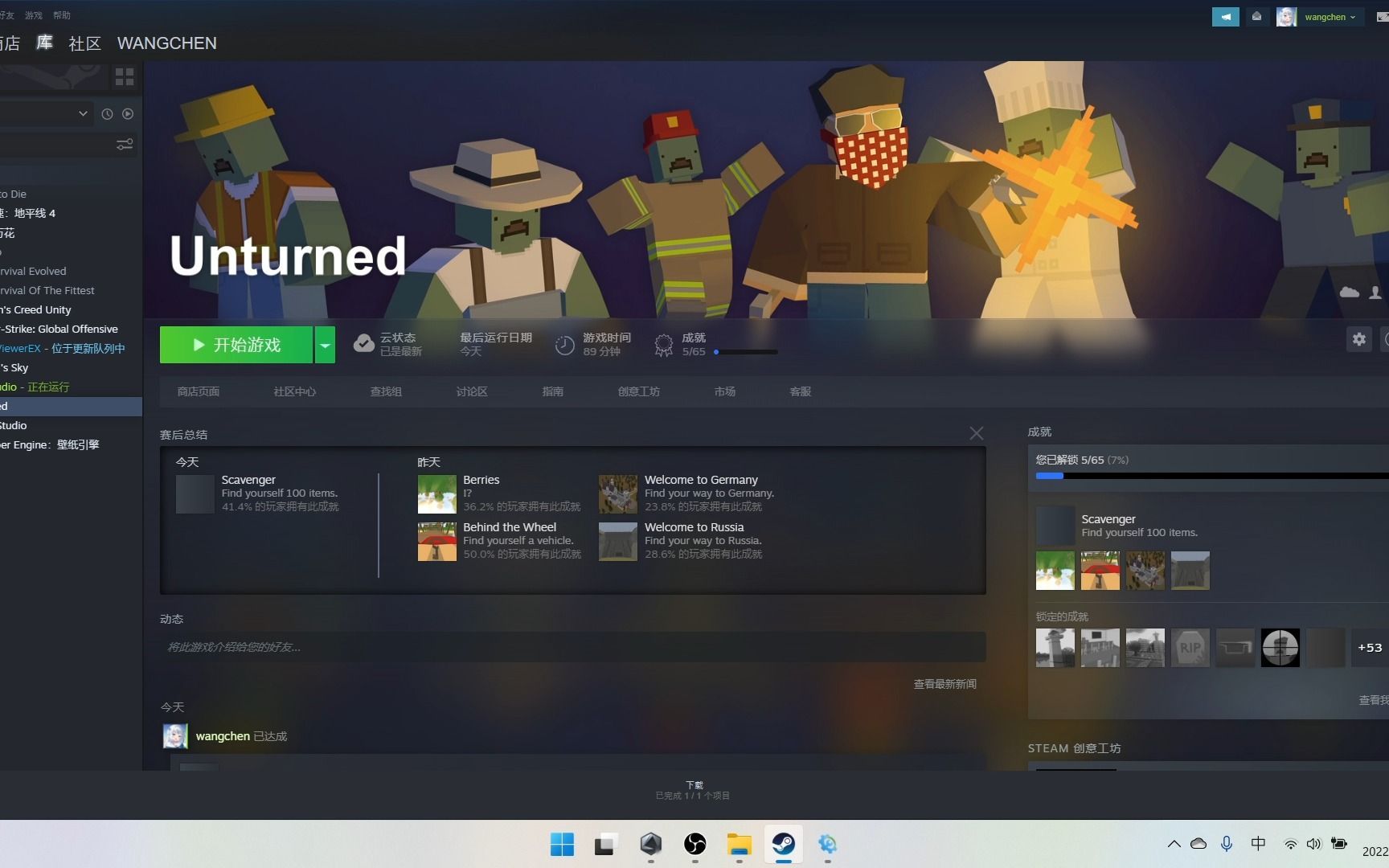Open File Explorer from the taskbar
Image resolution: width=1389 pixels, height=868 pixels.
[x=739, y=845]
